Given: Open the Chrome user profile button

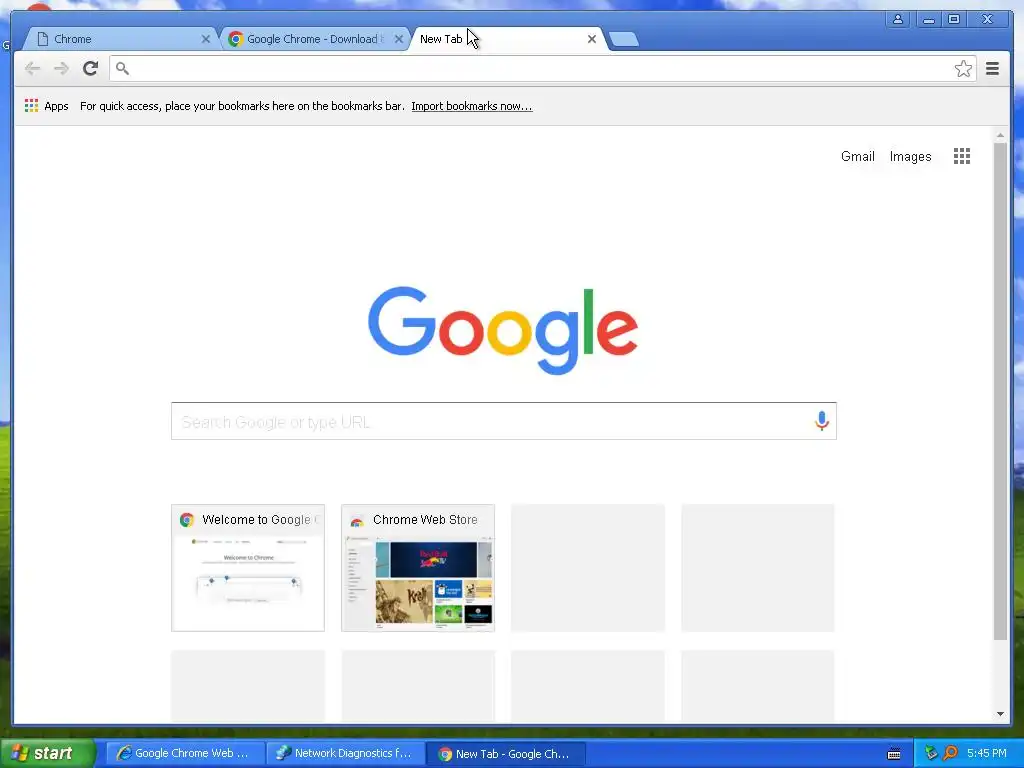Looking at the screenshot, I should [x=898, y=19].
